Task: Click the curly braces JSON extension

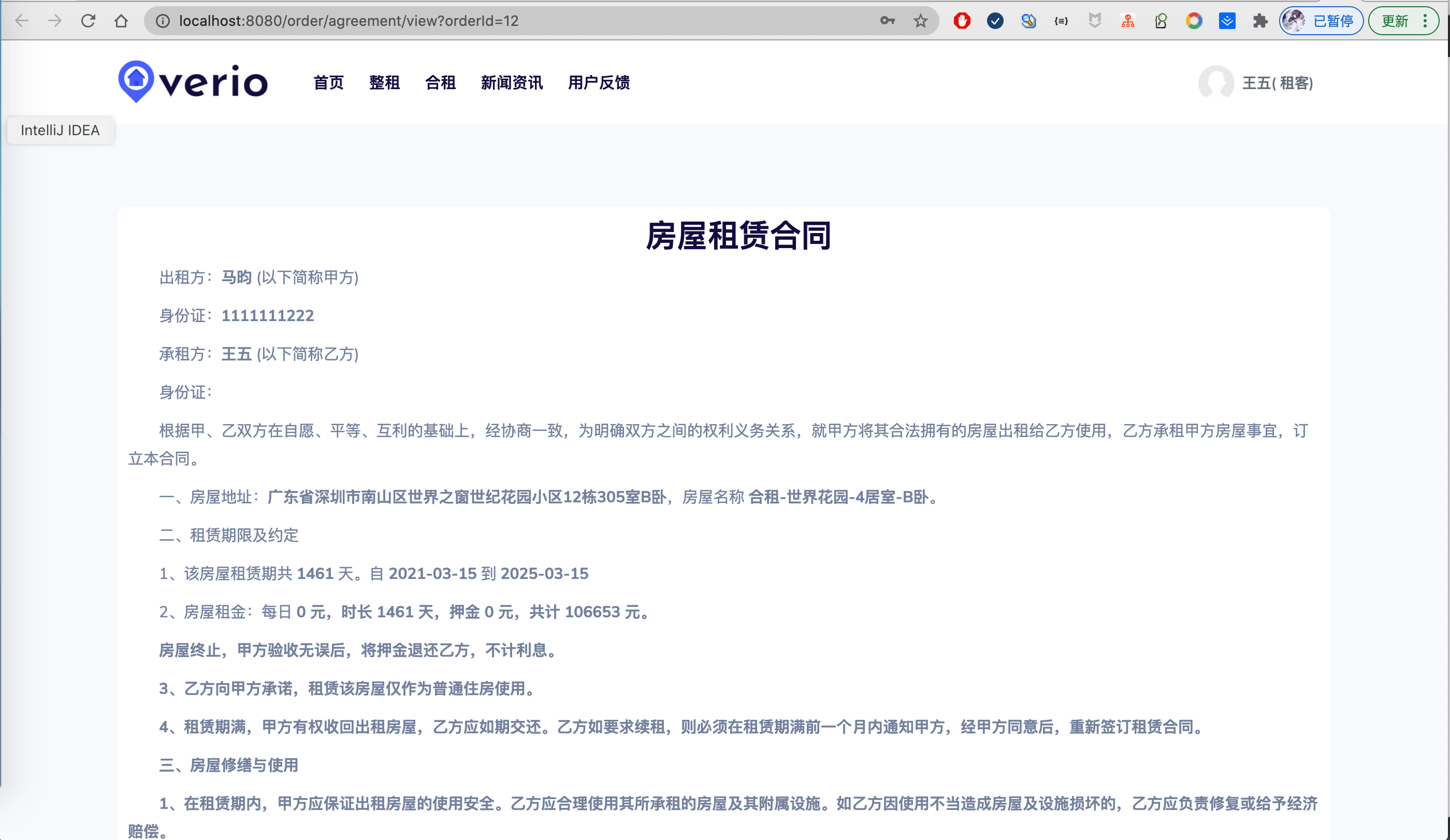Action: pyautogui.click(x=1061, y=21)
